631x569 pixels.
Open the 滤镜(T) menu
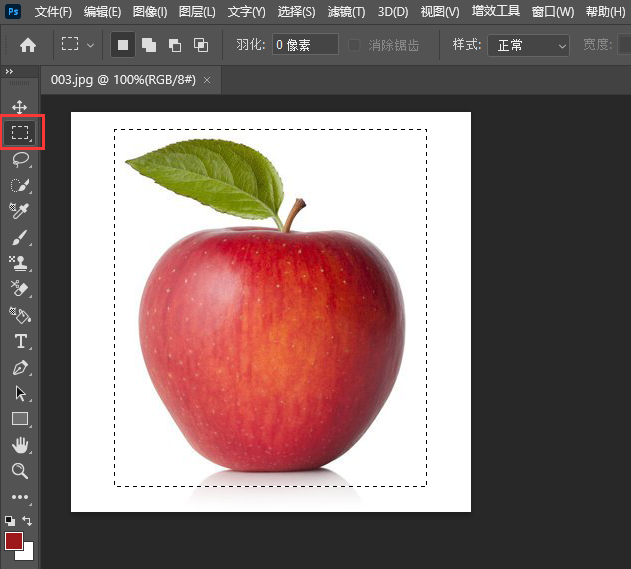(346, 12)
